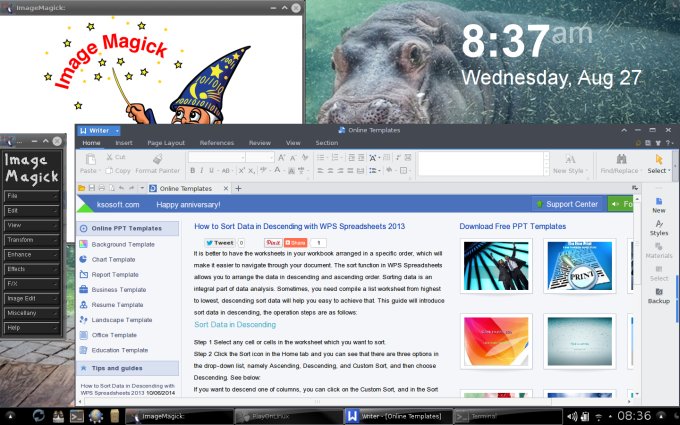This screenshot has height=425, width=680.
Task: Click New icon in right side panel
Action: tap(659, 202)
